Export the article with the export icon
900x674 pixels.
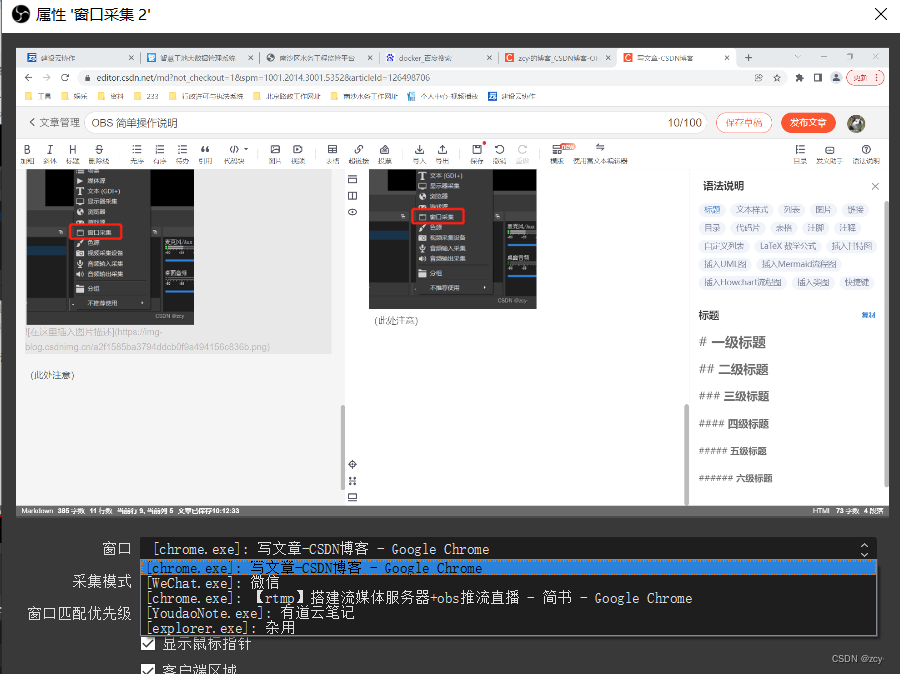443,150
